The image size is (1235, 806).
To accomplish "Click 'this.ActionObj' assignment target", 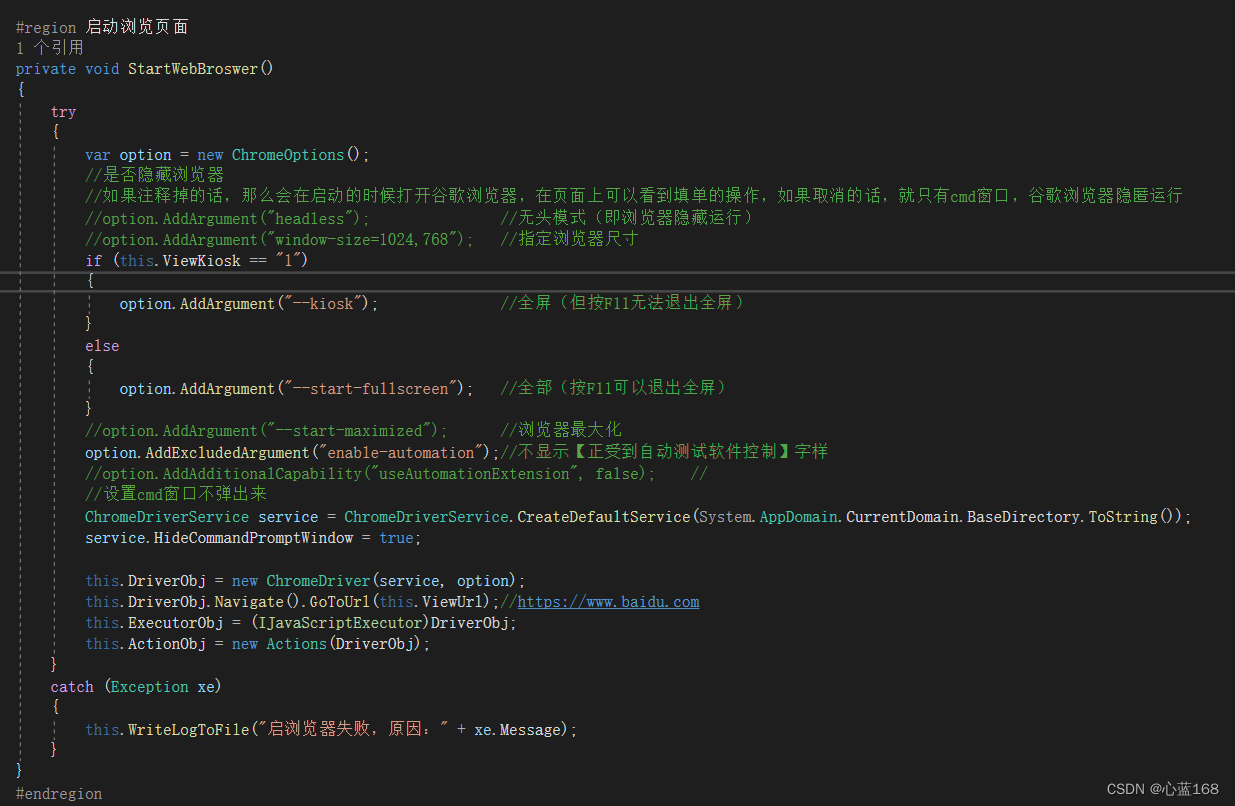I will (x=146, y=644).
